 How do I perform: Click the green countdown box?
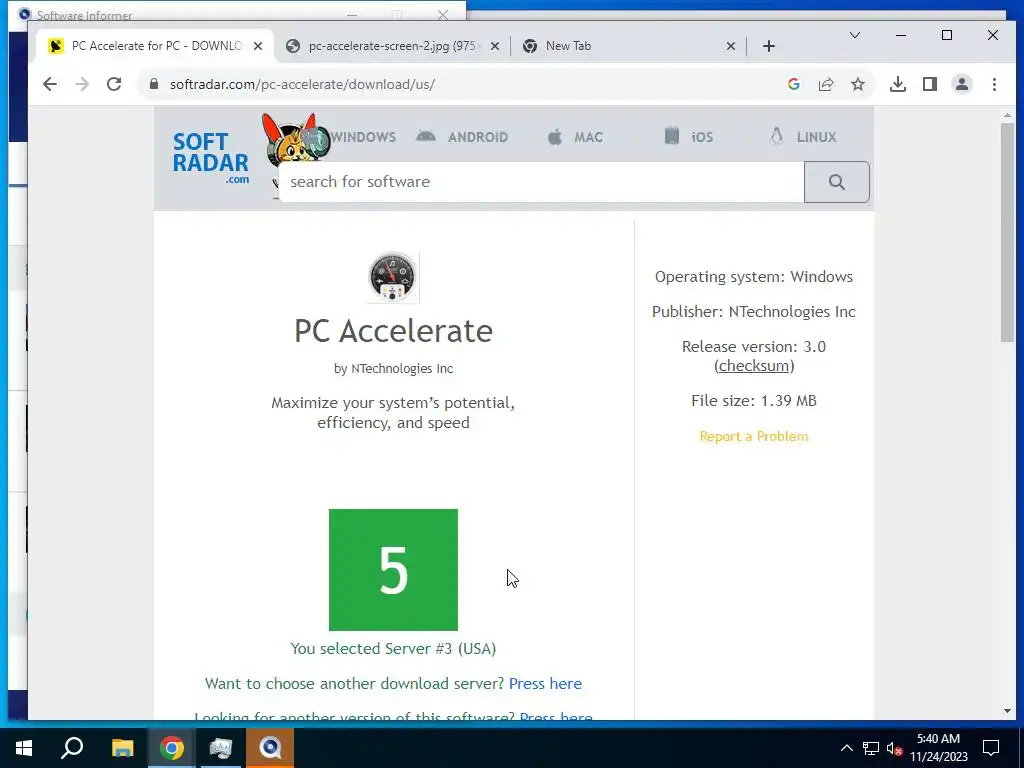pos(393,569)
